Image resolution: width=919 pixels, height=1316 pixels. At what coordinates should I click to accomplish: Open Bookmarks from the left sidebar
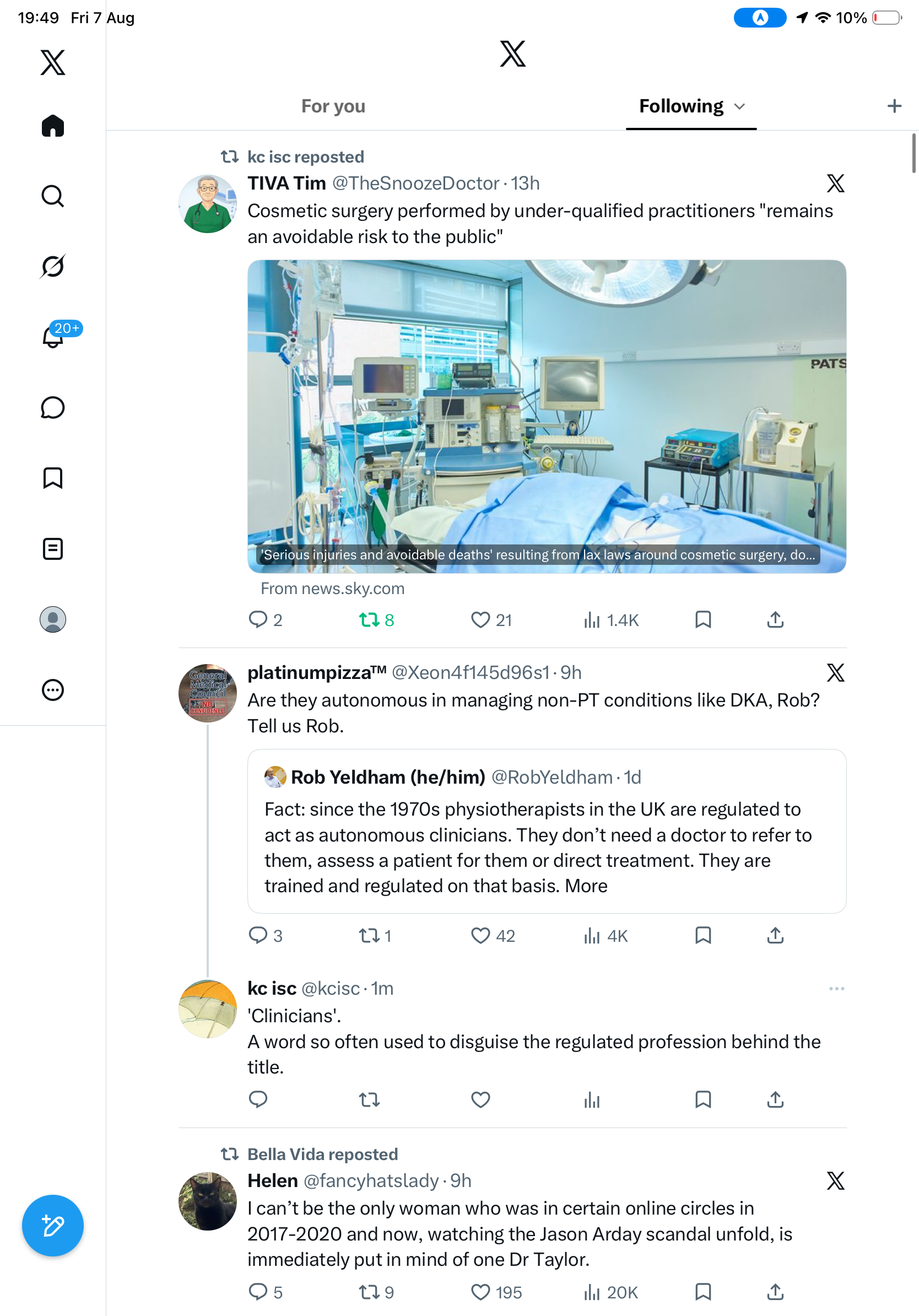(53, 478)
